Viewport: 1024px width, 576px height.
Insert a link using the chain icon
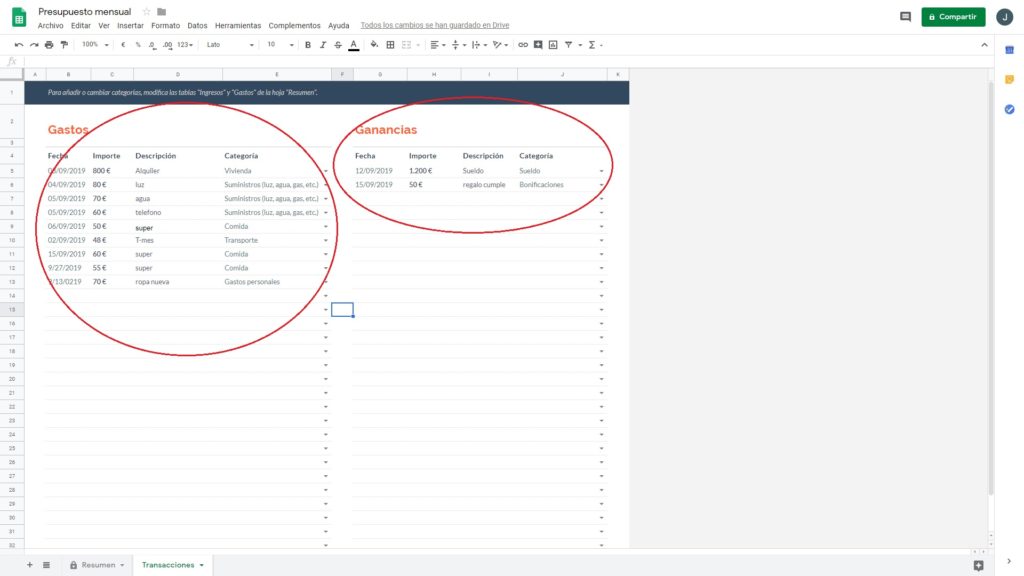click(x=522, y=45)
